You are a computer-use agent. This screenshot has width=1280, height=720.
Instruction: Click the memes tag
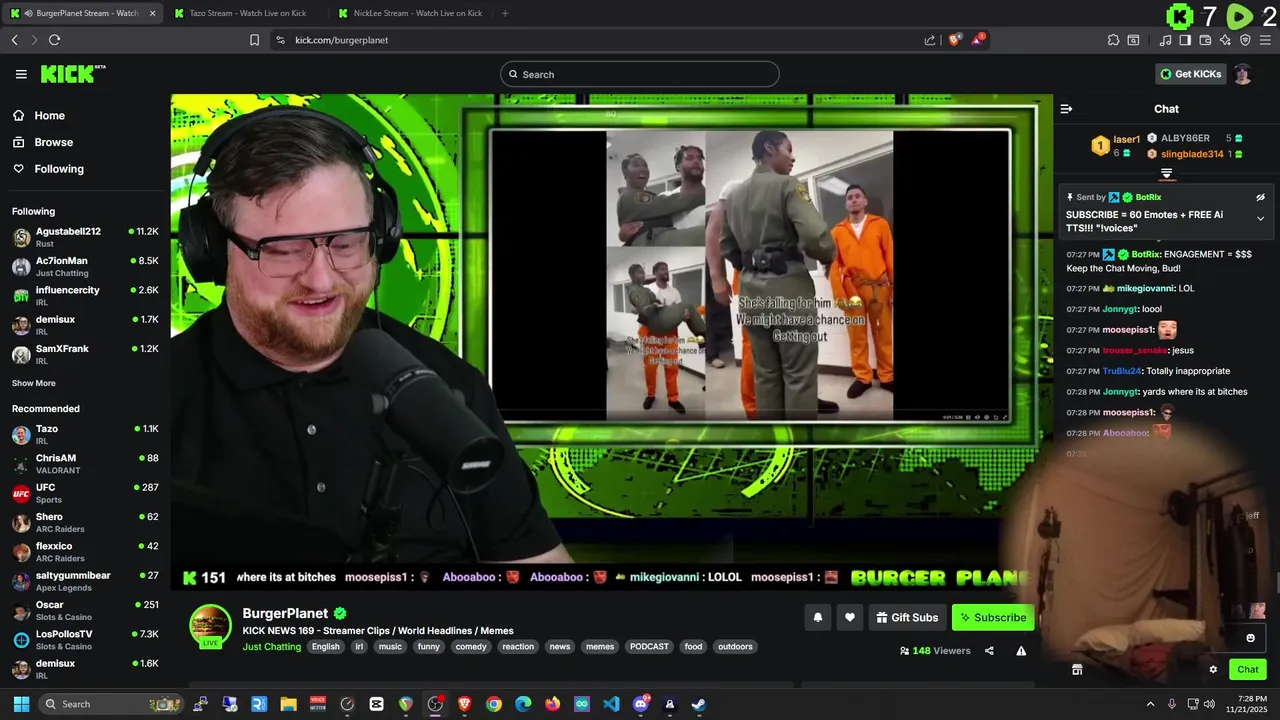tap(600, 647)
